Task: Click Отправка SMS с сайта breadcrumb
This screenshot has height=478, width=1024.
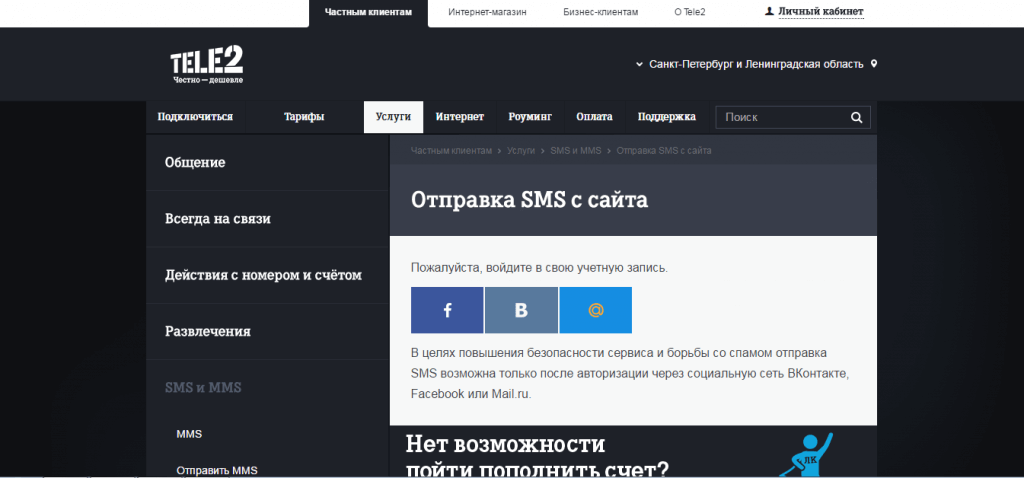Action: (664, 151)
